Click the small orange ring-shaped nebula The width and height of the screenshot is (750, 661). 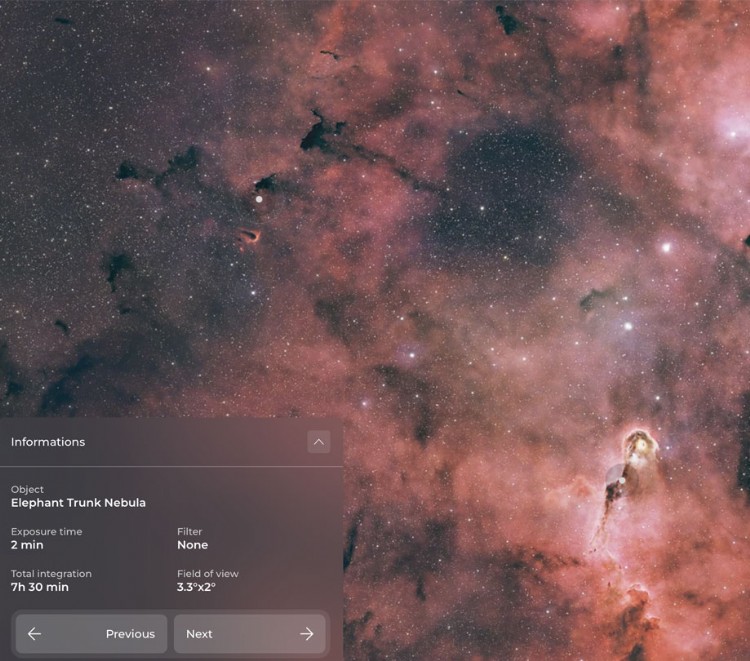pyautogui.click(x=248, y=236)
